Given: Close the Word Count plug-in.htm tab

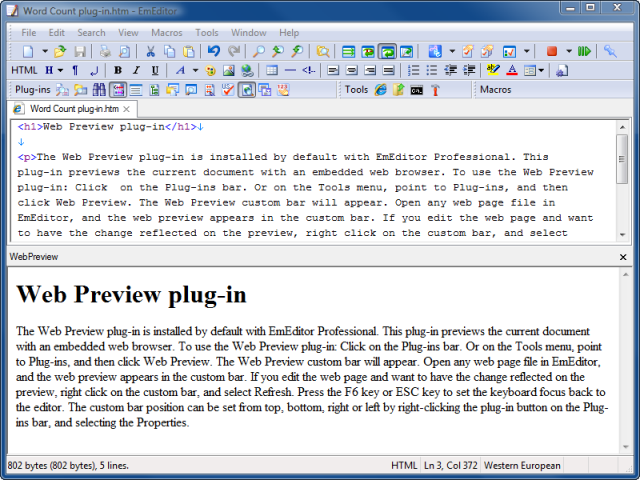Looking at the screenshot, I should pyautogui.click(x=127, y=109).
